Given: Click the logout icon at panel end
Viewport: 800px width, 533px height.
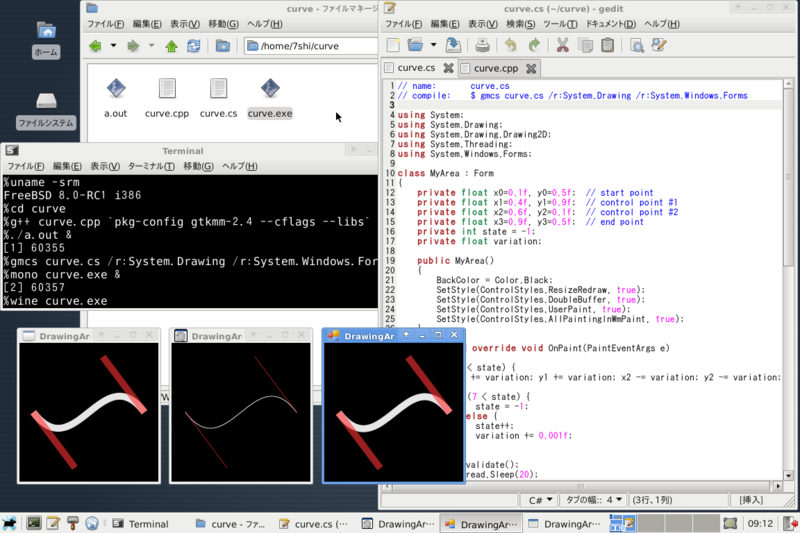Looking at the screenshot, I should coord(791,523).
